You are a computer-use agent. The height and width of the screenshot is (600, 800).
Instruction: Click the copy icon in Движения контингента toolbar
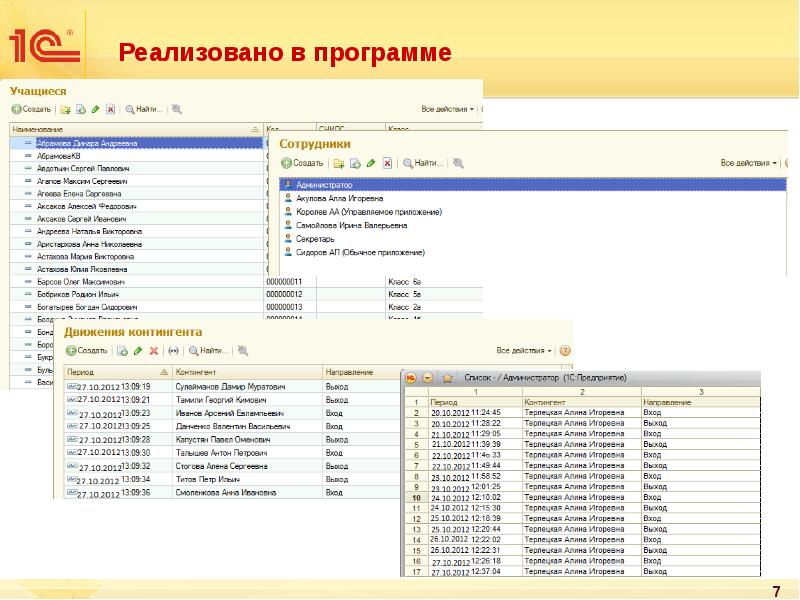point(122,351)
